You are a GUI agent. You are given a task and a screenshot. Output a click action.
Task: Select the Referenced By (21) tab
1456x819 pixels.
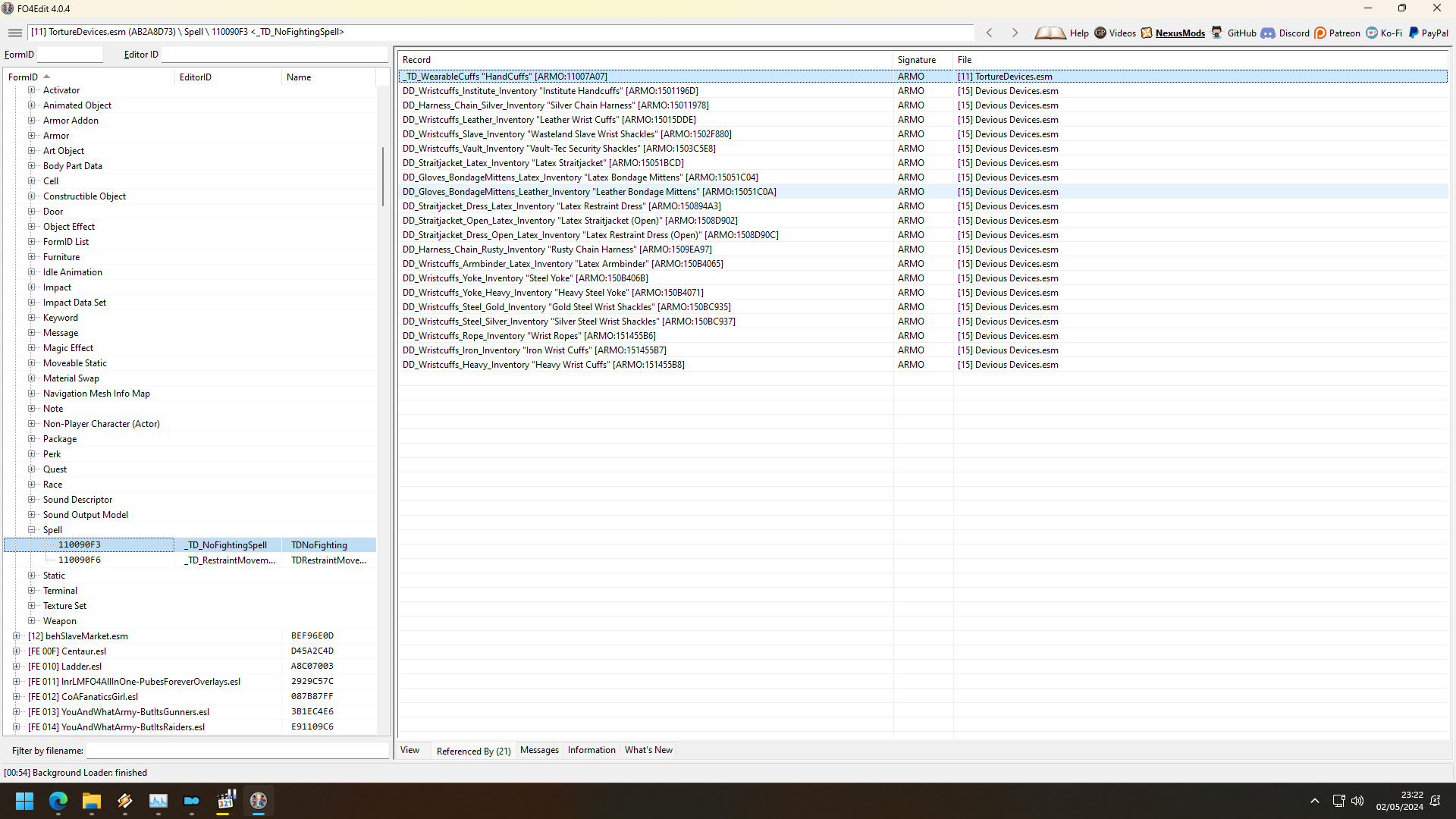[473, 751]
